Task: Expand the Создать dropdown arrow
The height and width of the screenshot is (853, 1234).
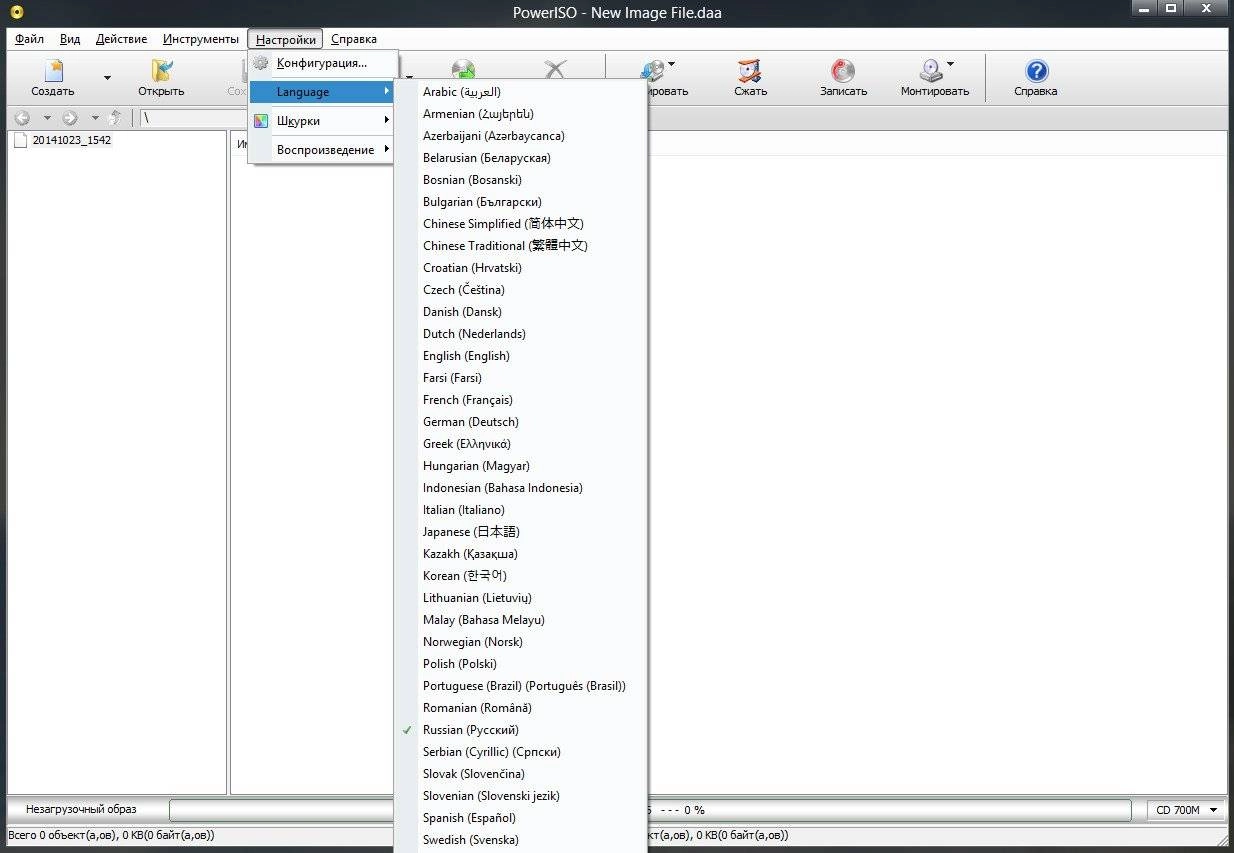Action: point(107,77)
